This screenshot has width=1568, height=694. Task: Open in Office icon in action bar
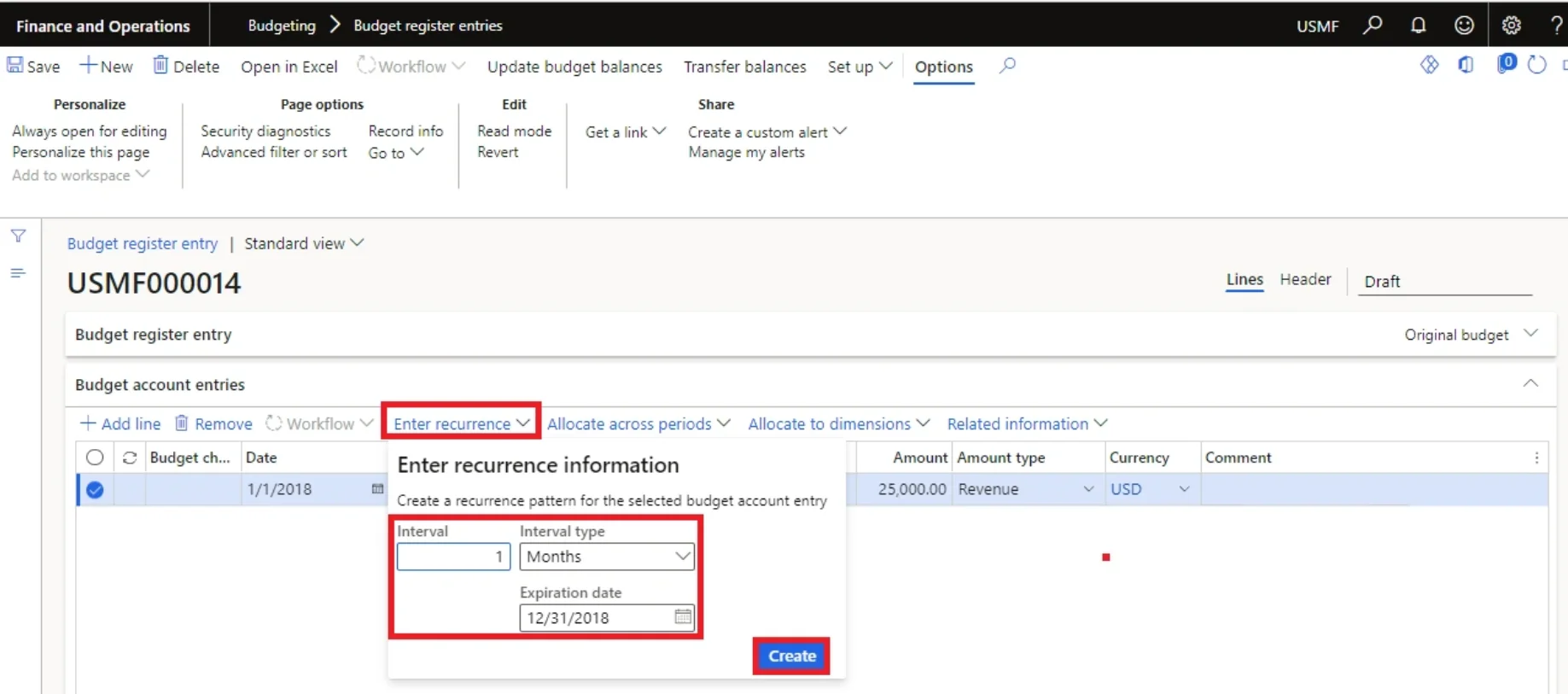click(1466, 65)
